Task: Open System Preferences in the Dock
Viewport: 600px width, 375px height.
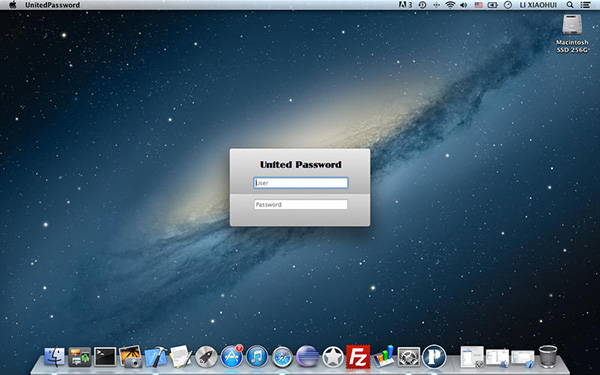Action: tap(409, 357)
